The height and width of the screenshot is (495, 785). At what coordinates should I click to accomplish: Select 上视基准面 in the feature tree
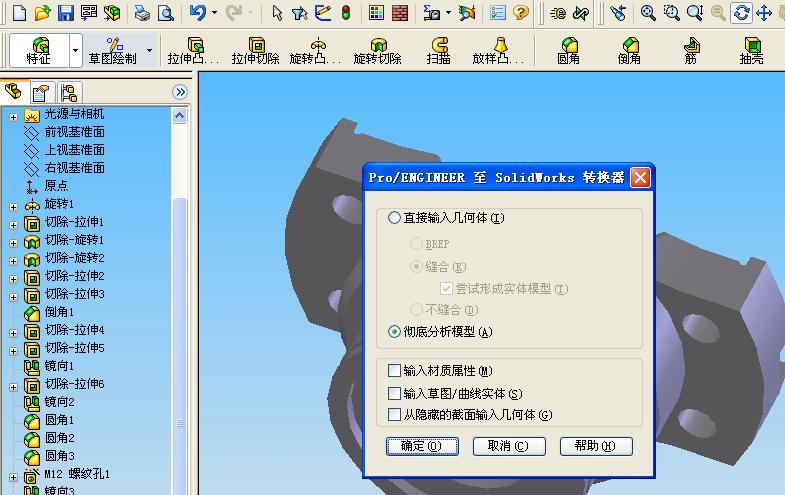74,150
